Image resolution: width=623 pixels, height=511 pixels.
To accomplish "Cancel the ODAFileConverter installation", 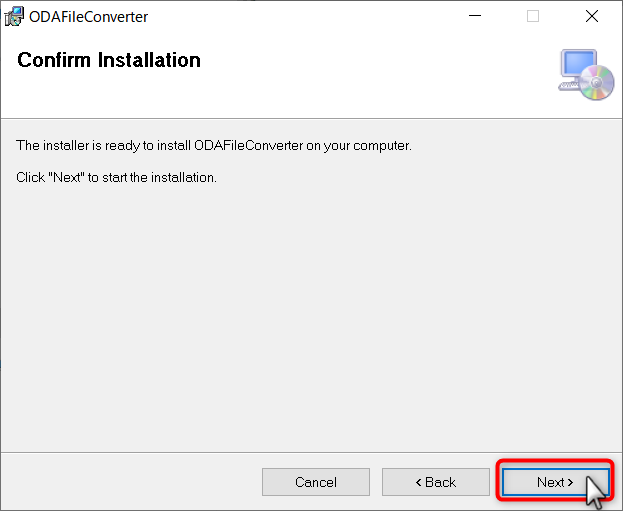I will [x=315, y=482].
